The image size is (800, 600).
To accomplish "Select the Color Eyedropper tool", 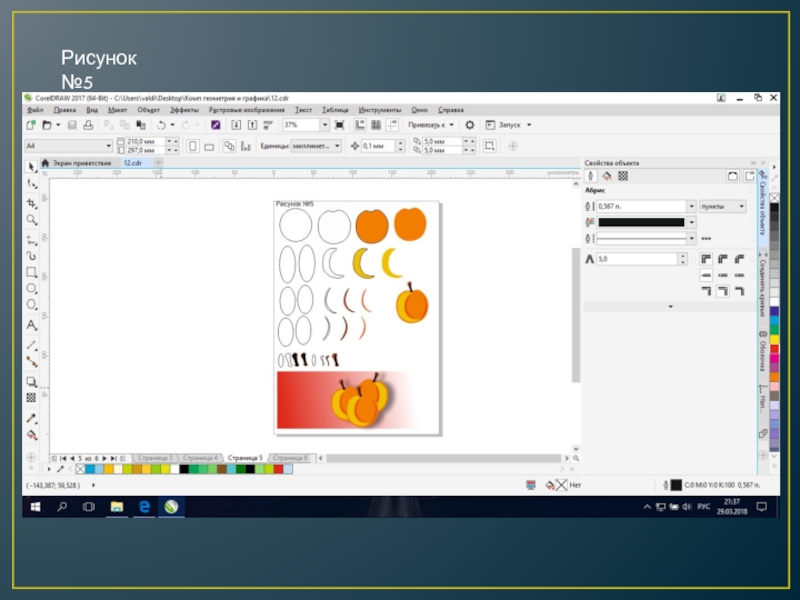I will [x=32, y=418].
